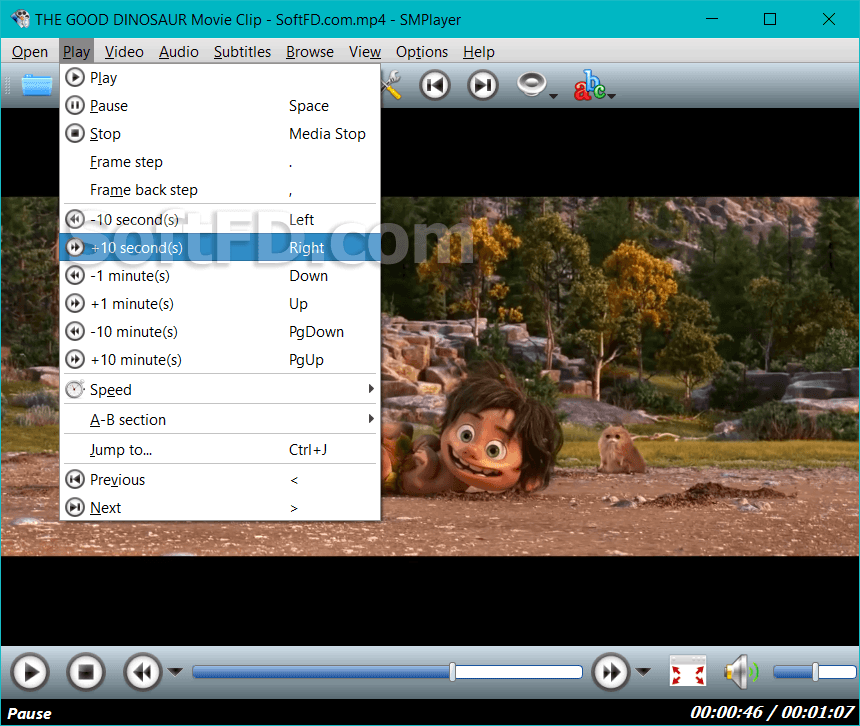
Task: Click the SMPlayer app icon in title bar
Action: point(20,19)
